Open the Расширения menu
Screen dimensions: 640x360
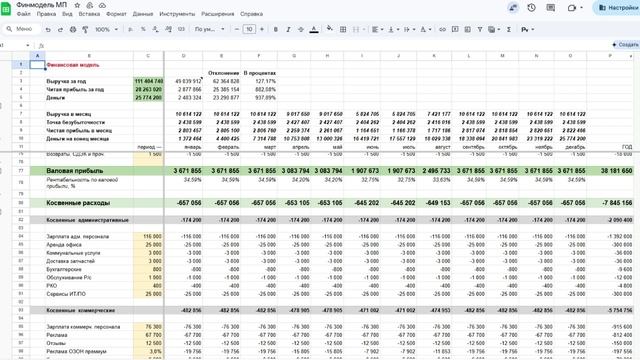[x=218, y=14]
